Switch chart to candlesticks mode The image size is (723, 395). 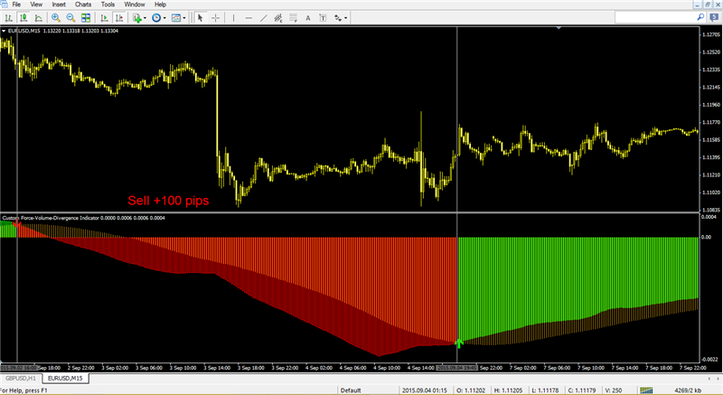(23, 18)
